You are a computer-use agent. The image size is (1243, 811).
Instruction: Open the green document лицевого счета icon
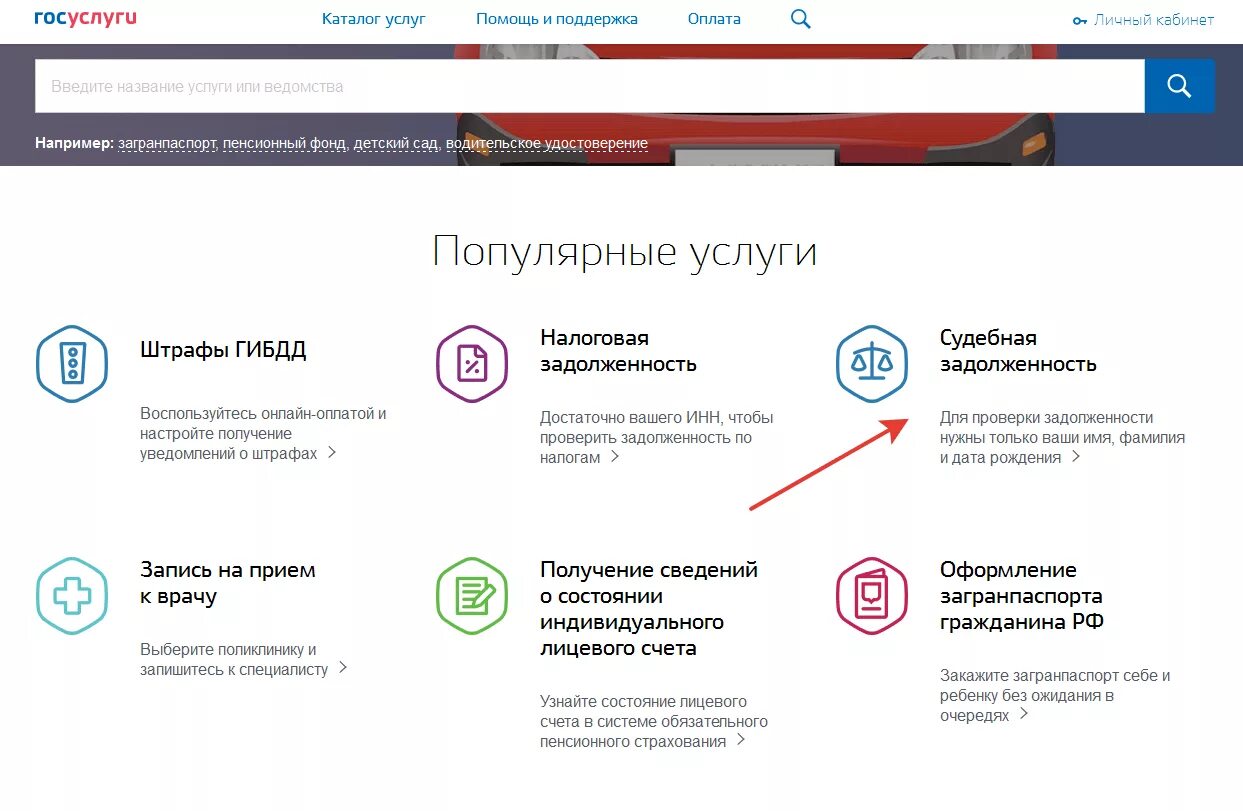(x=472, y=596)
